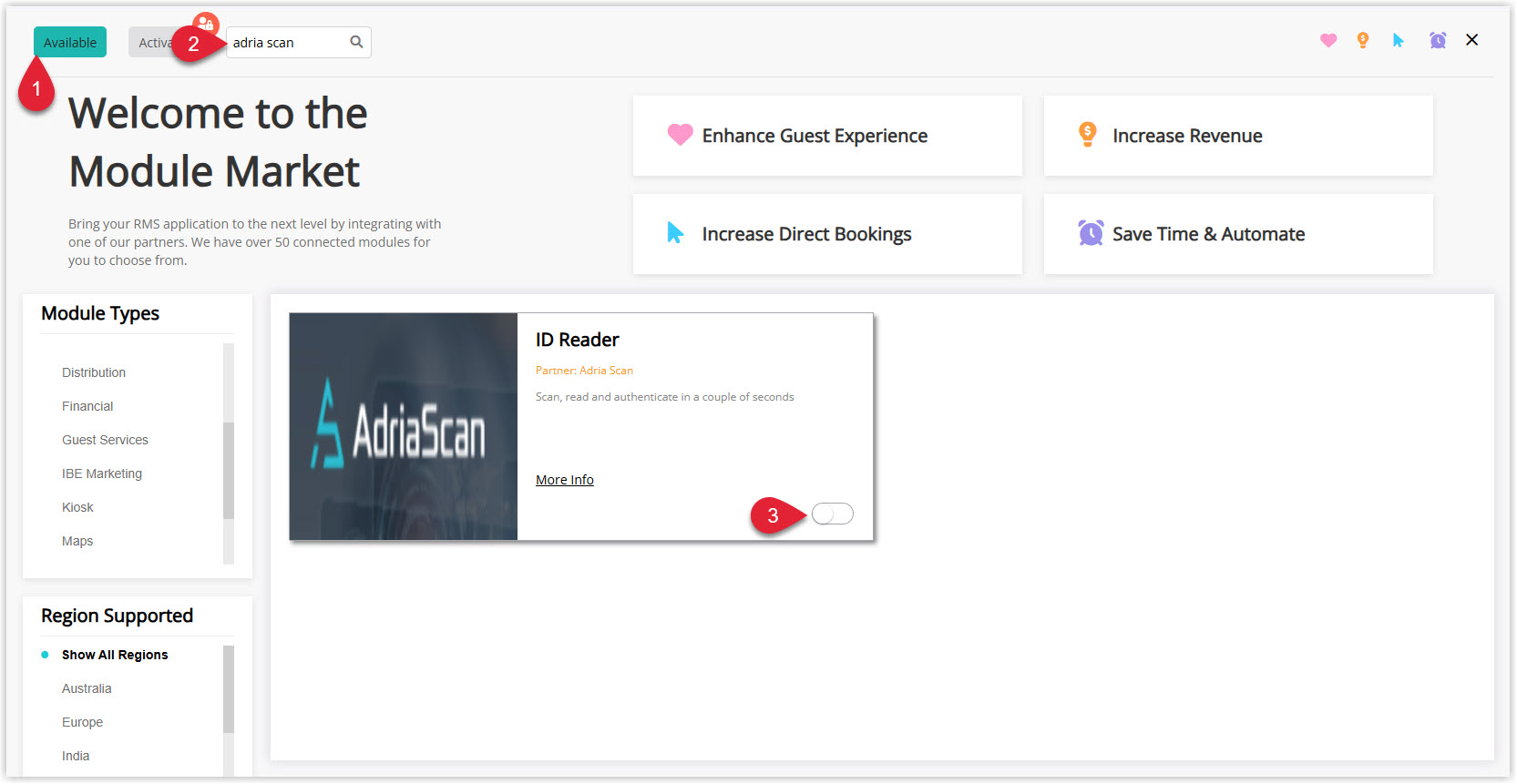
Task: Click the clock icon on Save Time card
Action: pyautogui.click(x=1091, y=233)
